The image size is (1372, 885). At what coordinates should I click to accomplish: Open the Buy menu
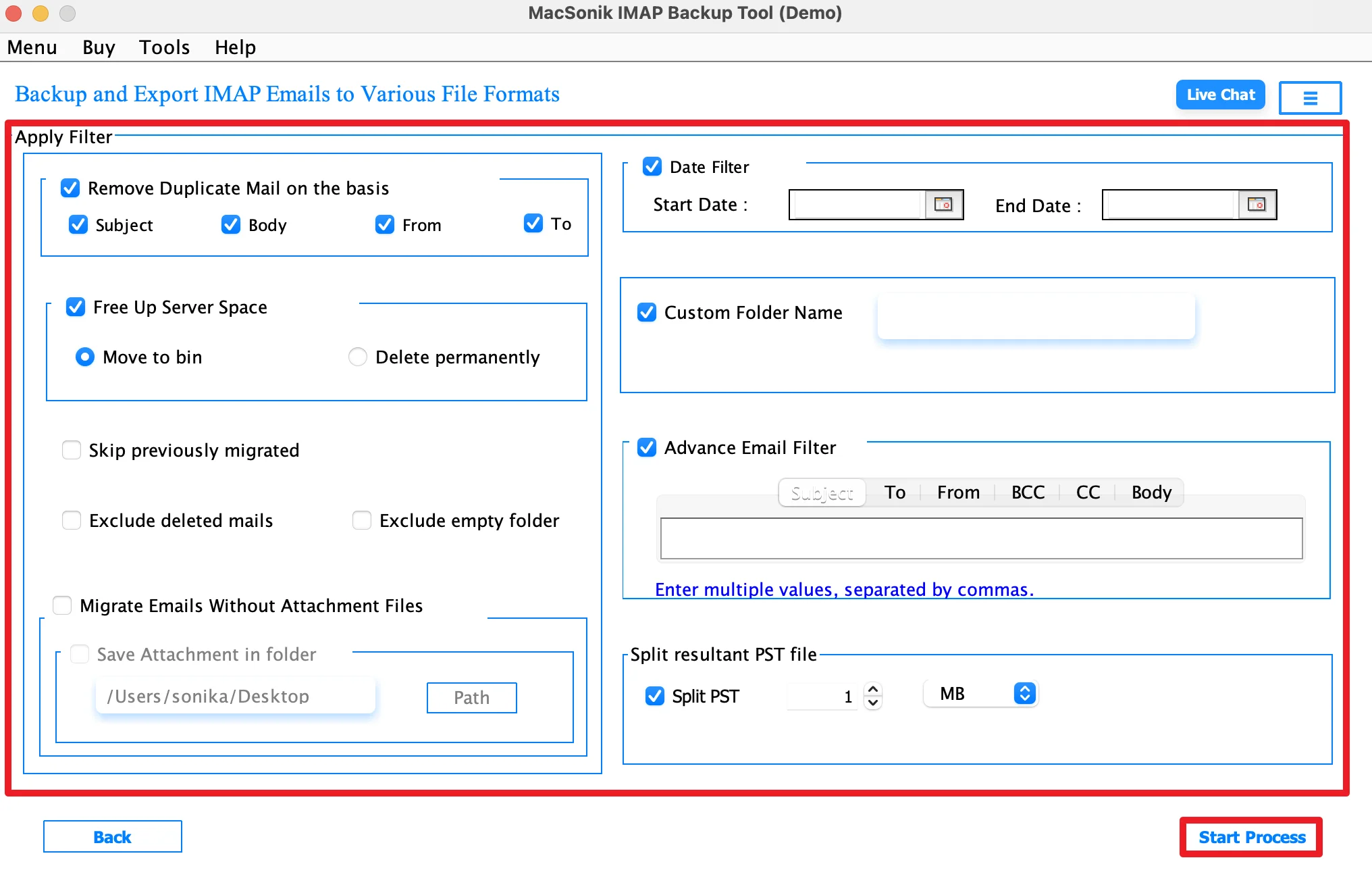pyautogui.click(x=99, y=47)
